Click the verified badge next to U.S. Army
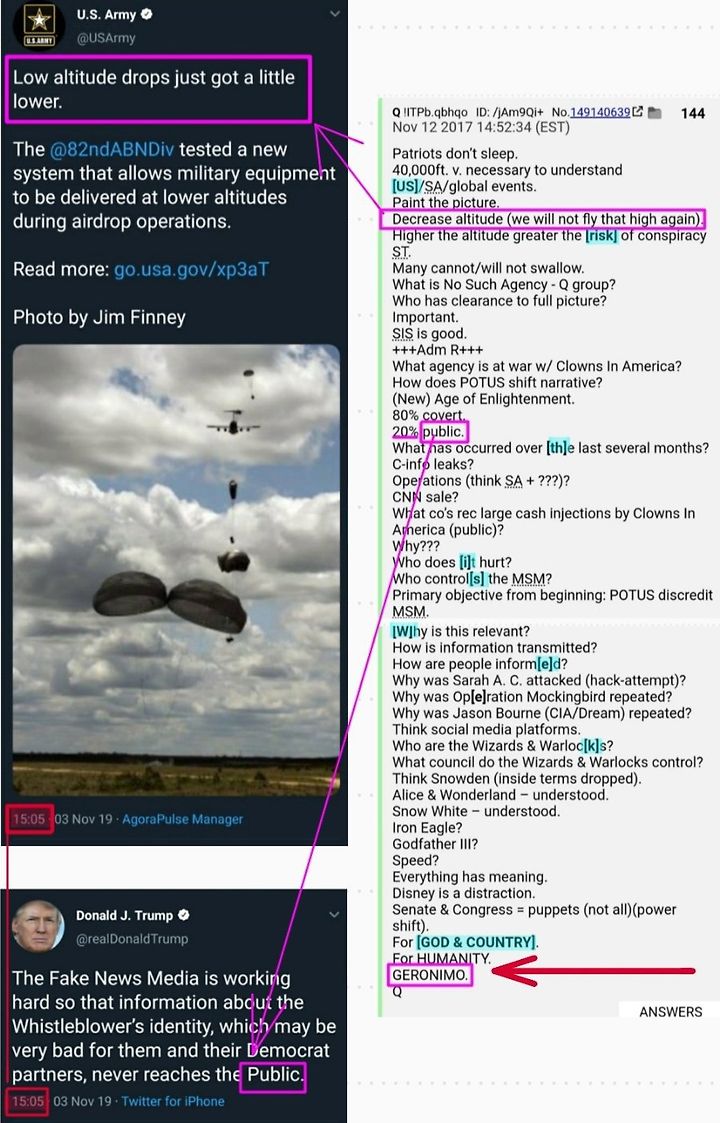 pos(148,14)
